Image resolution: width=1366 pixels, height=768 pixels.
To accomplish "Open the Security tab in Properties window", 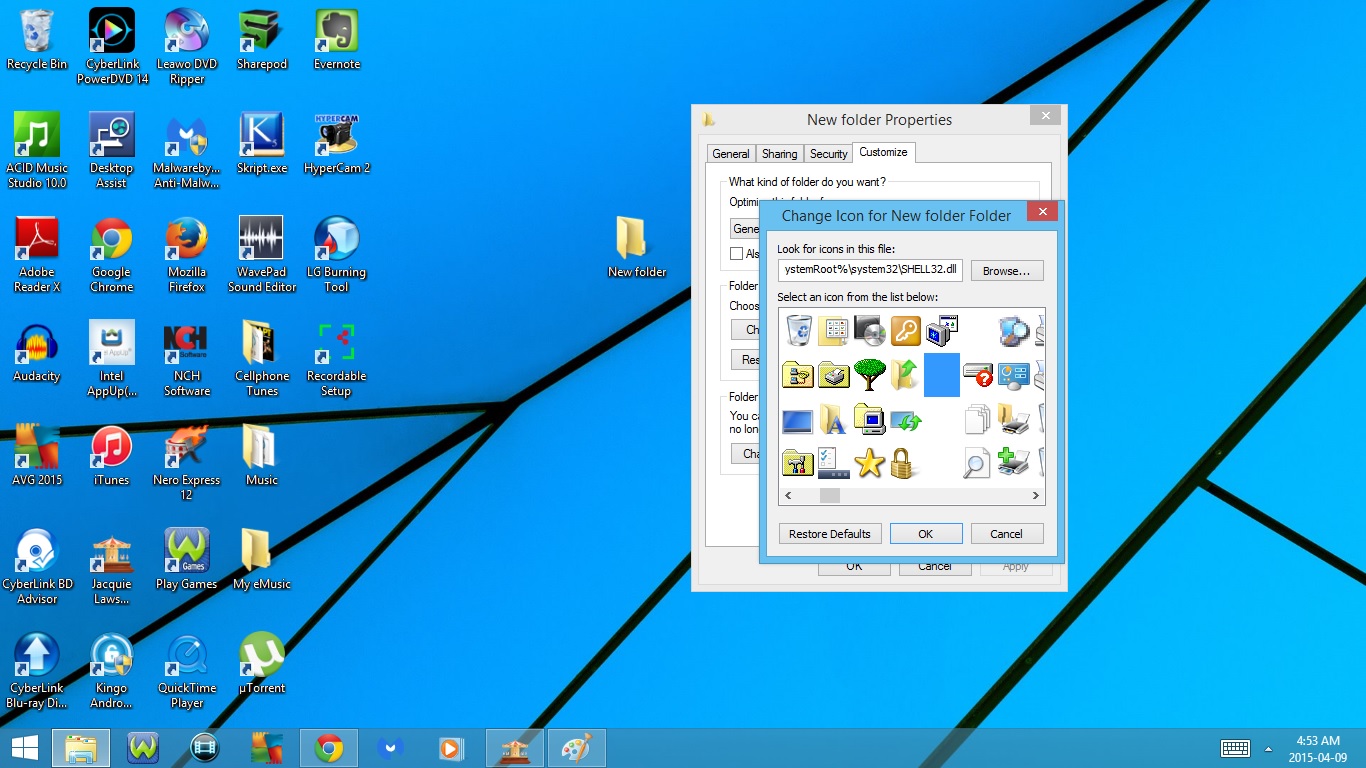I will point(828,154).
